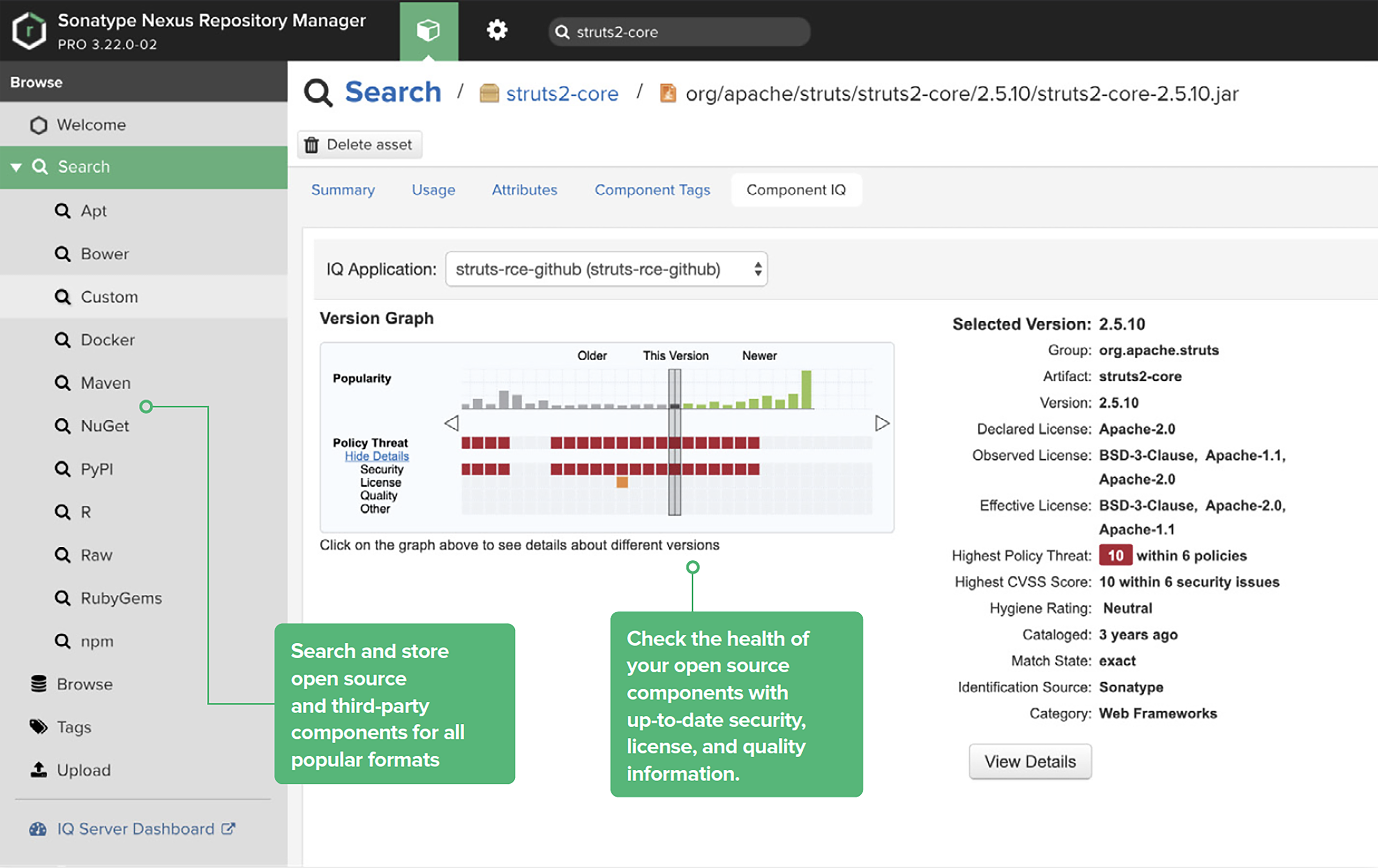The width and height of the screenshot is (1378, 868).
Task: Select the R search icon
Action: pyautogui.click(x=63, y=512)
